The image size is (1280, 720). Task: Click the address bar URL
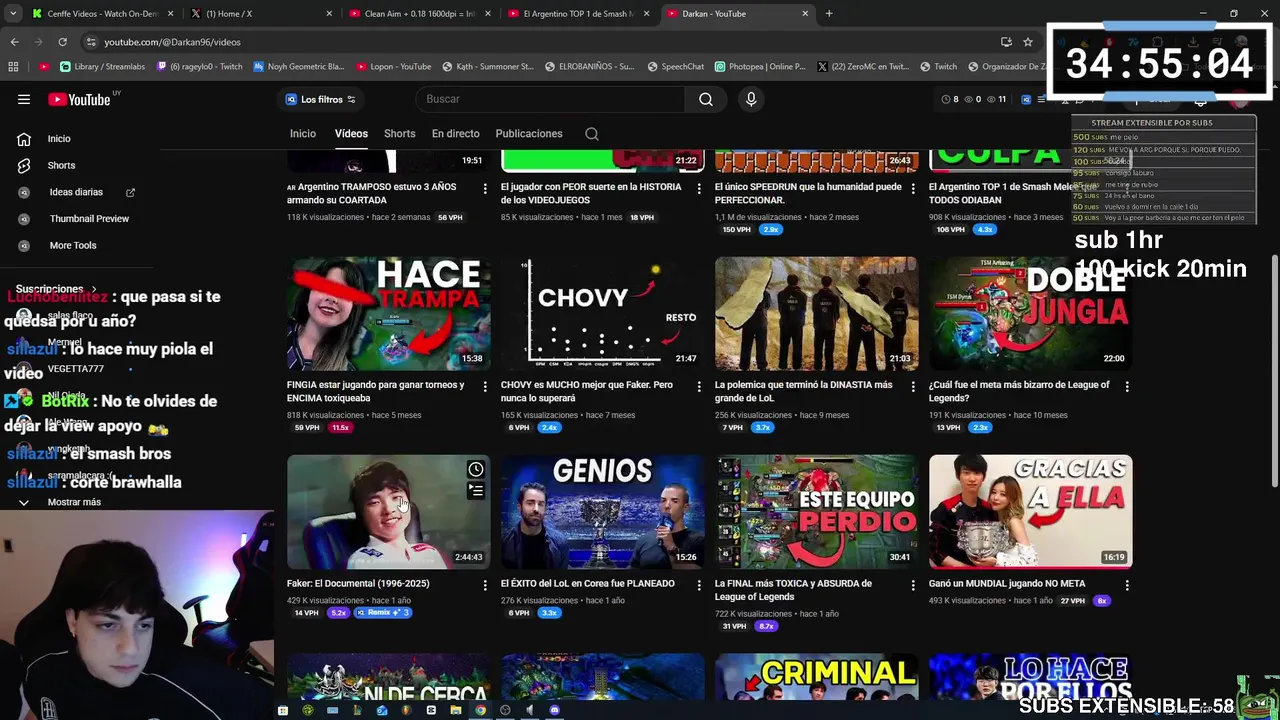[172, 42]
